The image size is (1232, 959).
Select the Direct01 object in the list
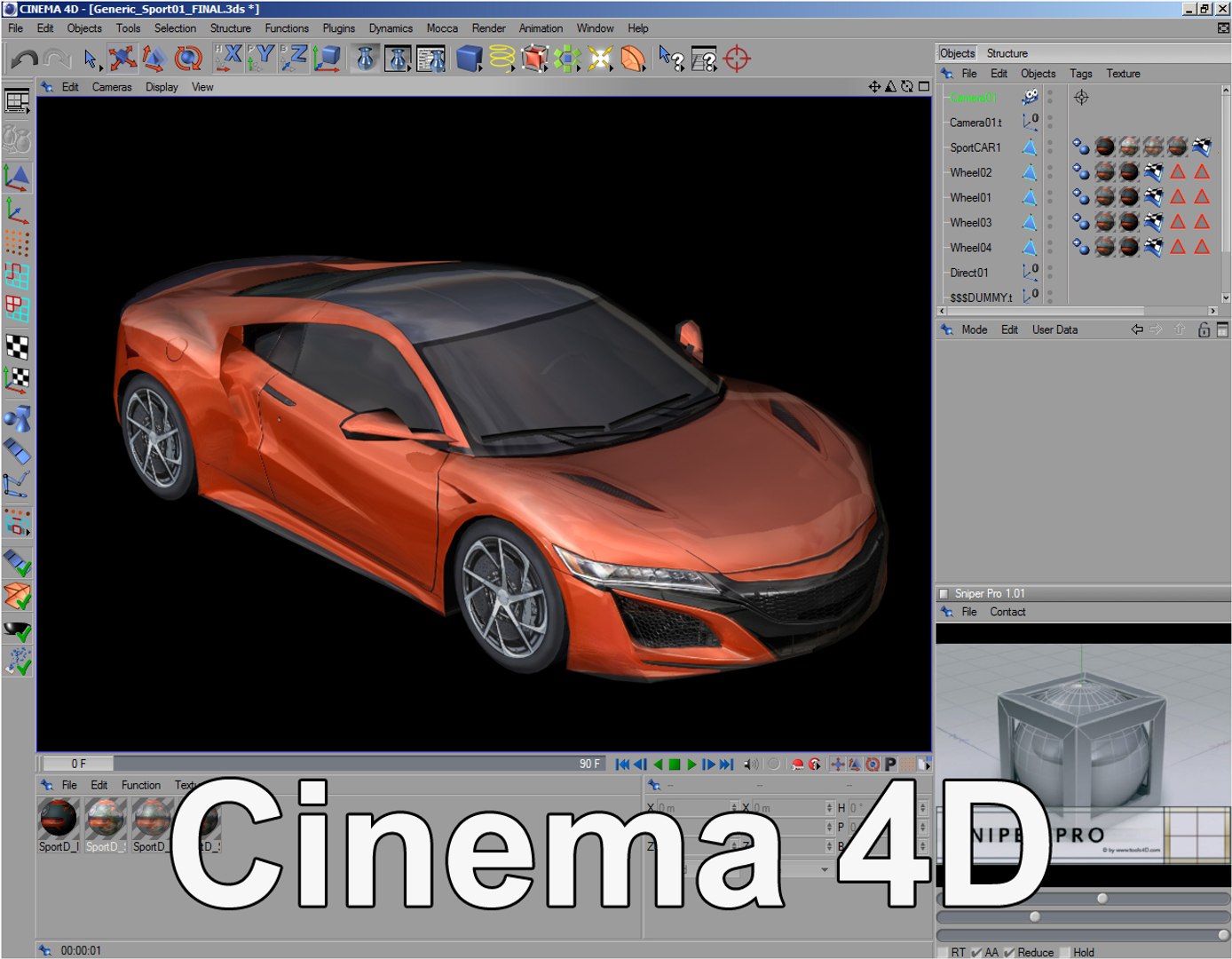968,273
